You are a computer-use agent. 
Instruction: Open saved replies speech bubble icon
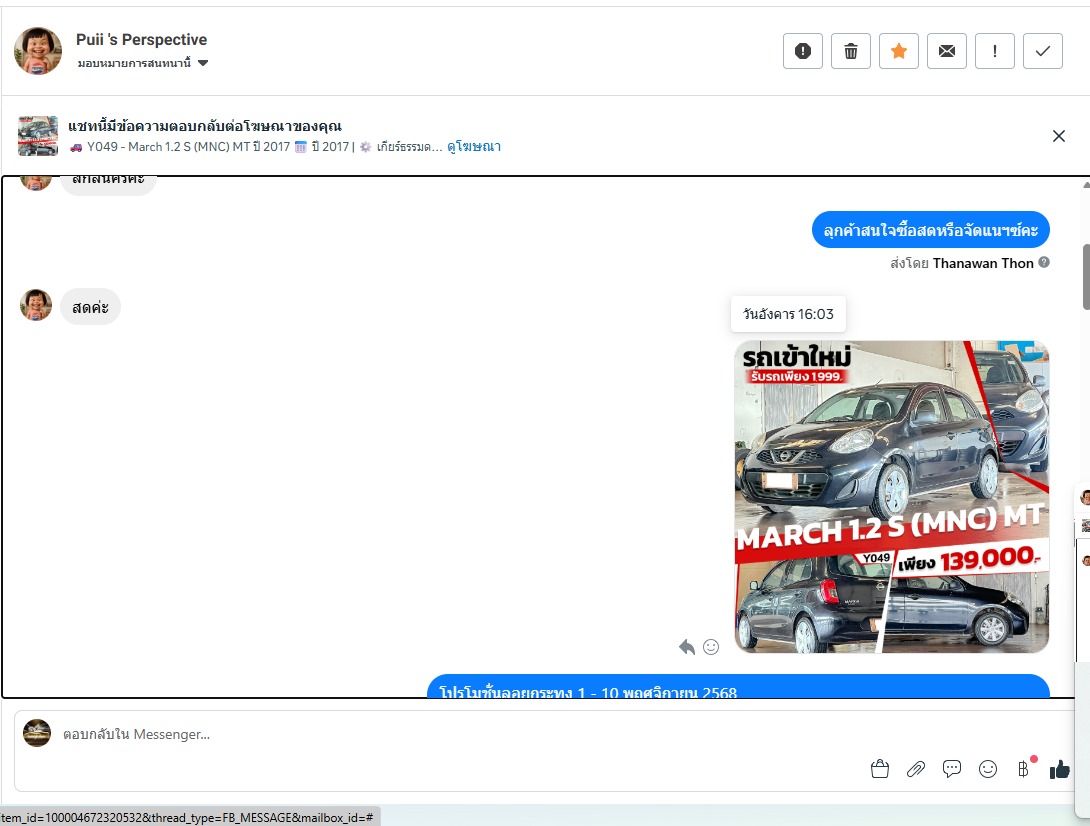(x=952, y=769)
